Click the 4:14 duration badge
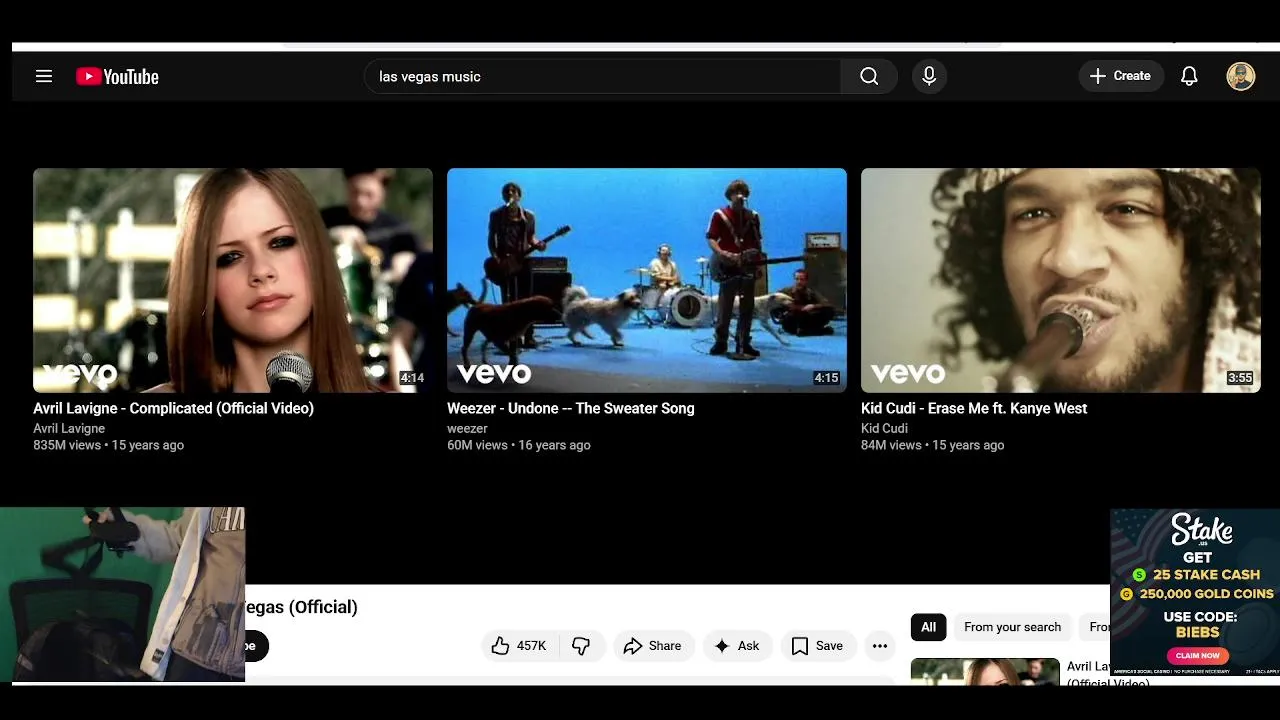The image size is (1280, 720). [x=412, y=378]
